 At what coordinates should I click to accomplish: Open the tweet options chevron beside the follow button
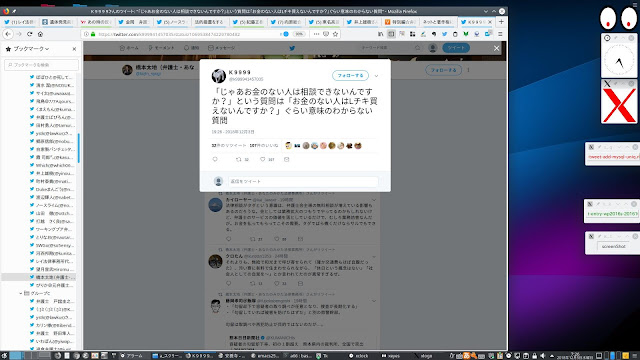376,76
